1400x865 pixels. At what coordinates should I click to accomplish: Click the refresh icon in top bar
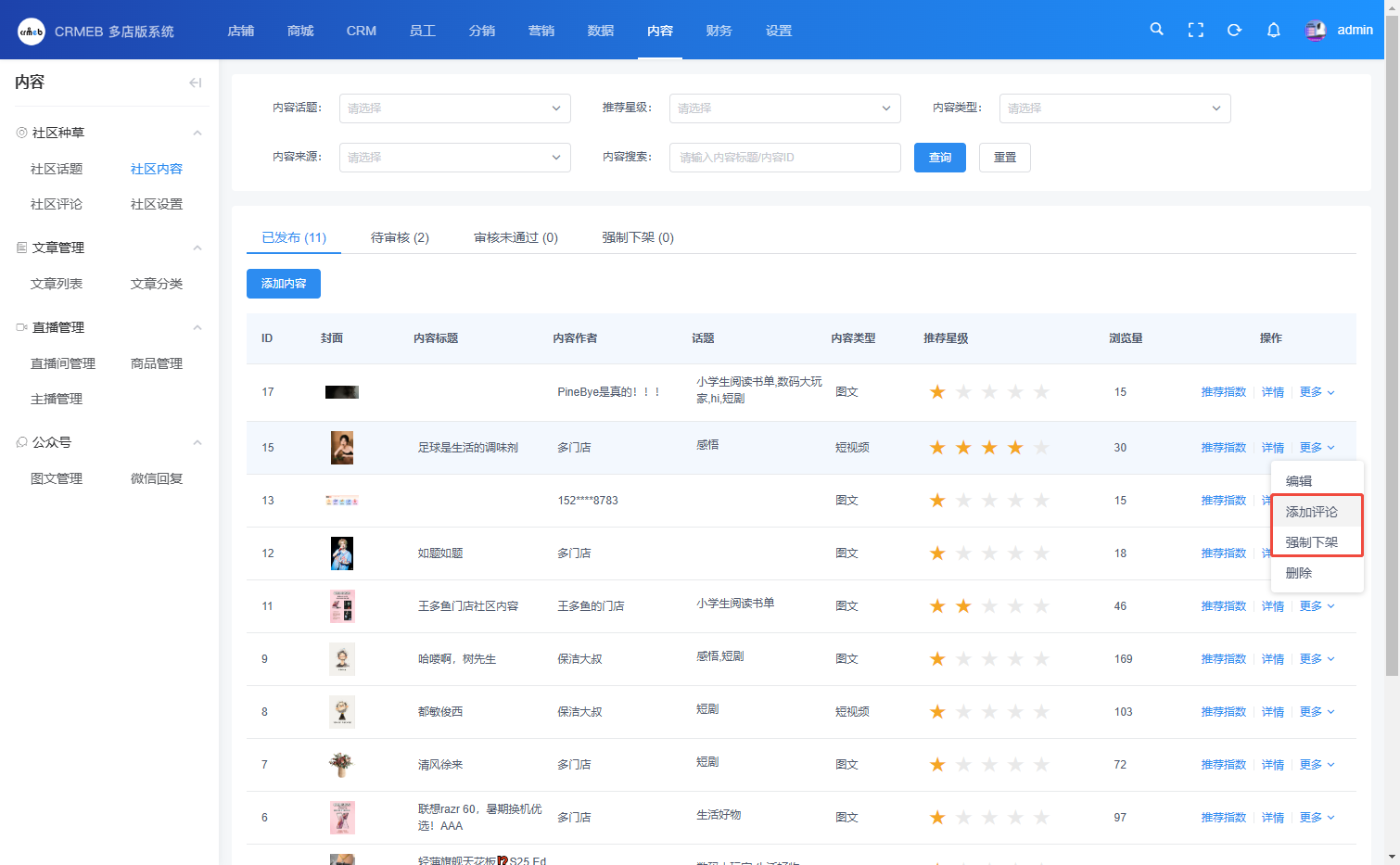point(1234,31)
